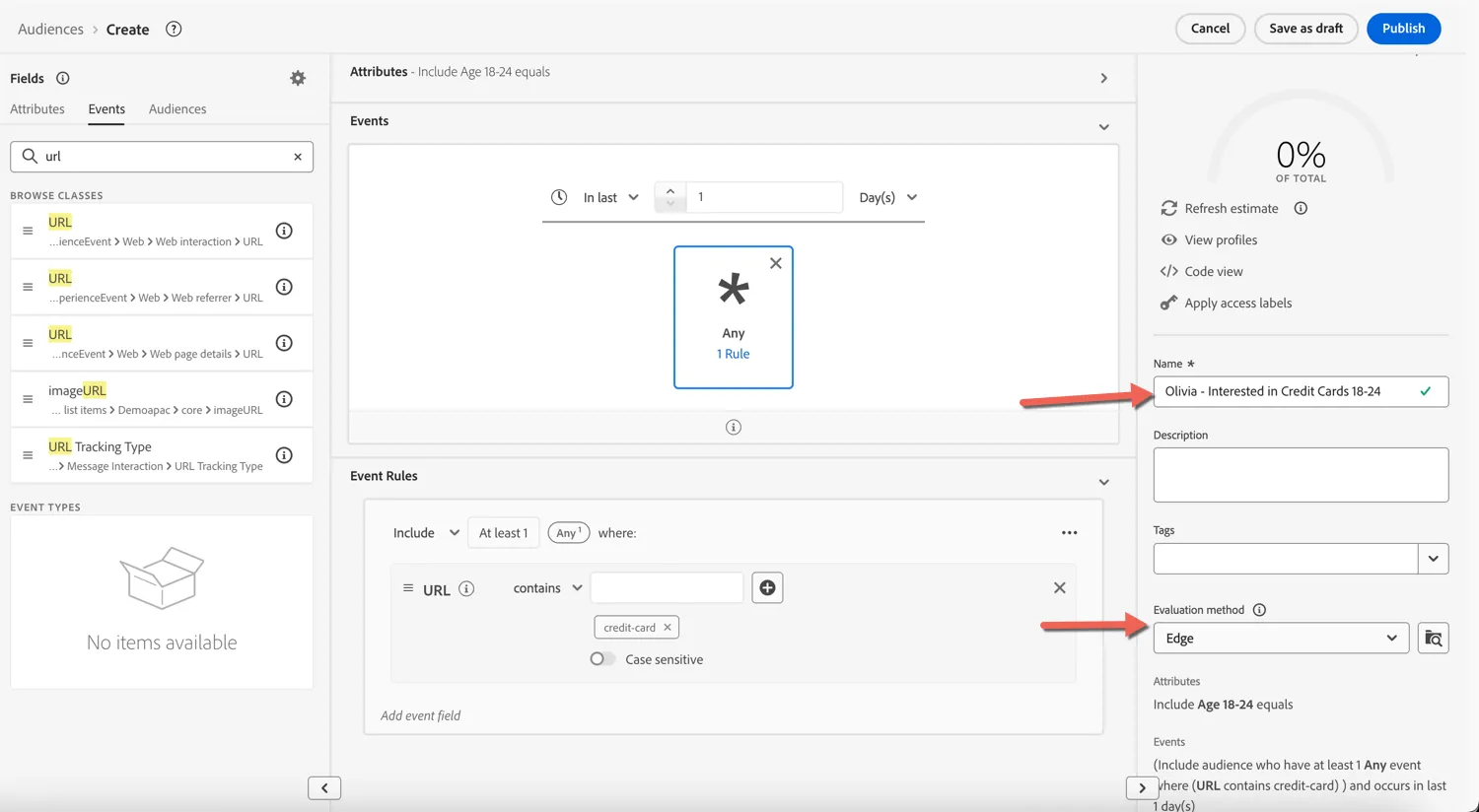Show info for imageURL field
Image resolution: width=1479 pixels, height=812 pixels.
284,399
